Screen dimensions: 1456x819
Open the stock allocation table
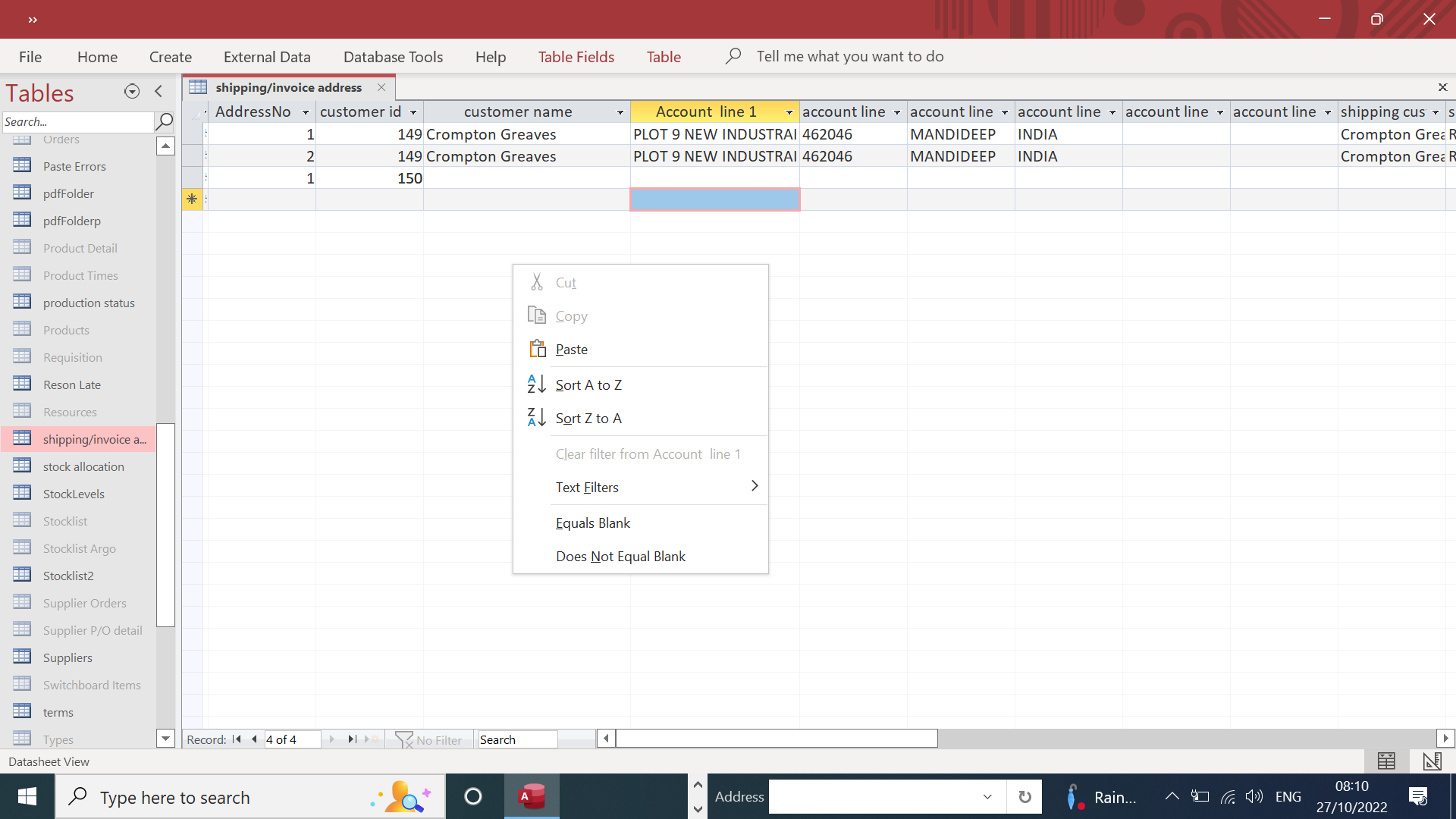pyautogui.click(x=83, y=466)
